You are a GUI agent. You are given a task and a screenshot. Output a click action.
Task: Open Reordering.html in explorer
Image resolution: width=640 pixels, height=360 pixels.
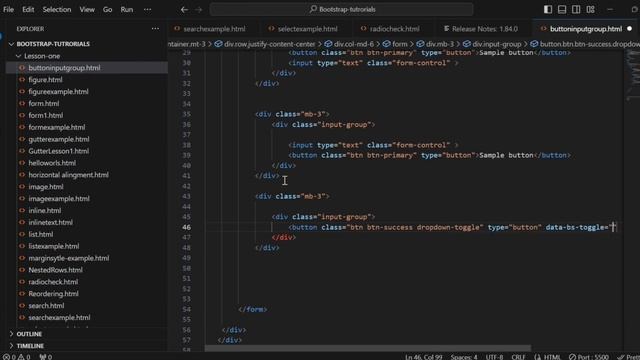(x=53, y=293)
